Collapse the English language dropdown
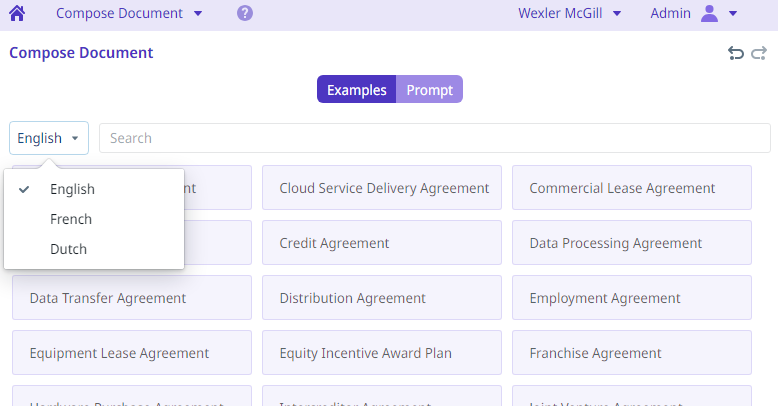778x406 pixels. 49,138
